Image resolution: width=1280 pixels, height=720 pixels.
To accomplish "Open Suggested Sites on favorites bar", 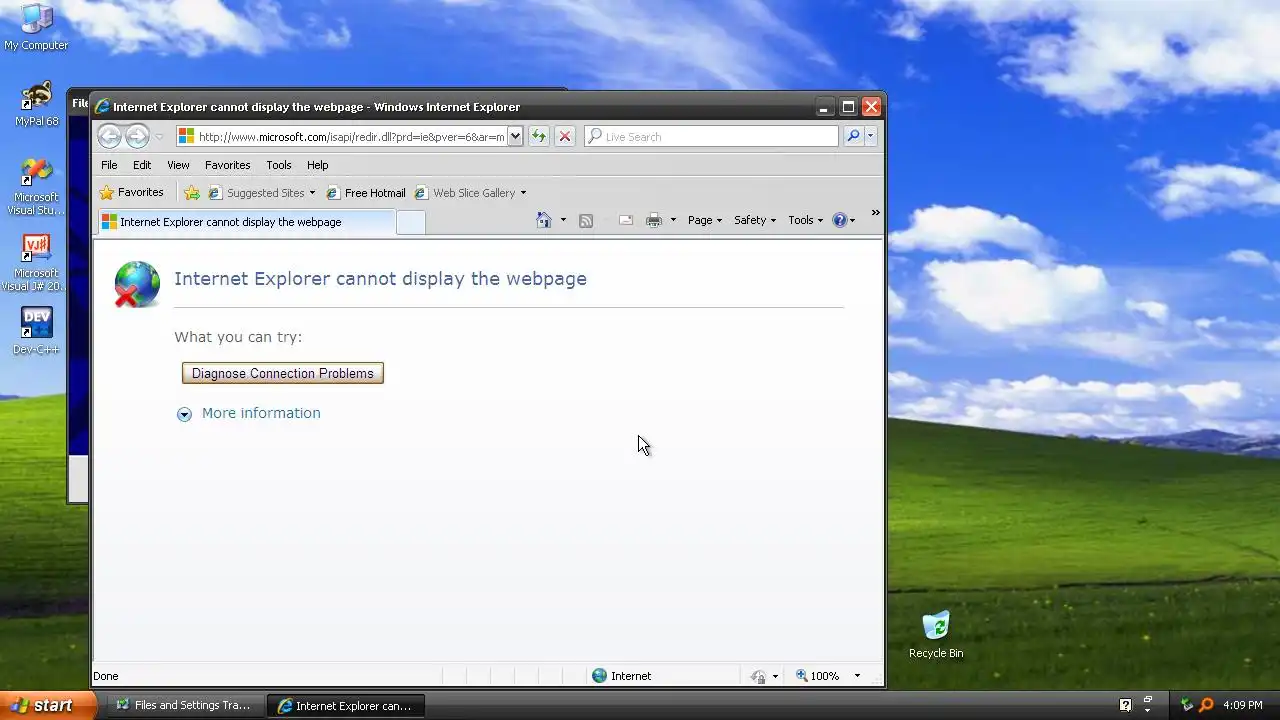I will click(261, 193).
